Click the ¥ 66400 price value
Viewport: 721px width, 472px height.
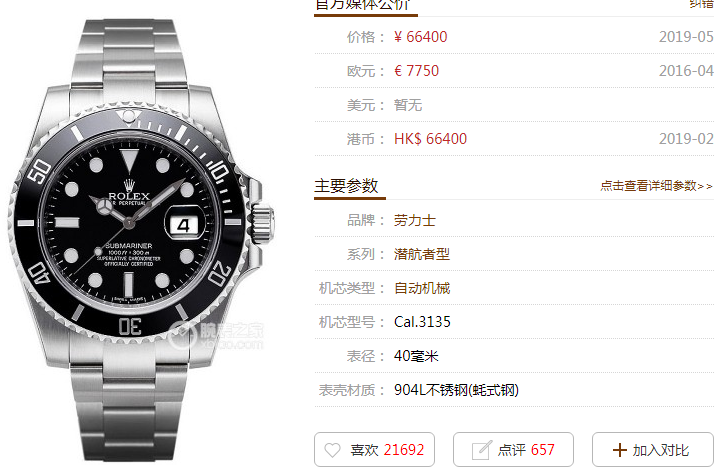[x=420, y=37]
